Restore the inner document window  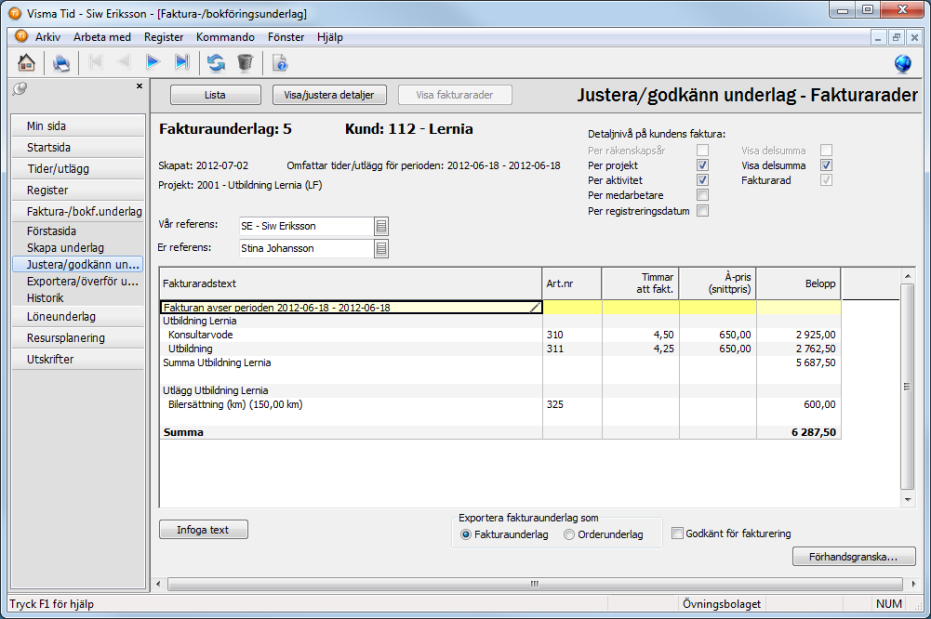tap(896, 37)
